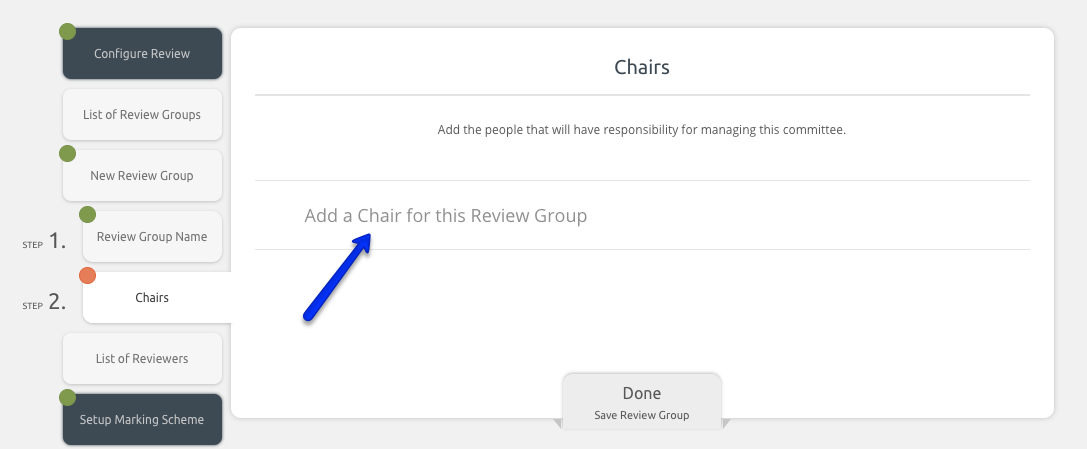
Task: Click the Step 2 number label
Action: coord(44,302)
